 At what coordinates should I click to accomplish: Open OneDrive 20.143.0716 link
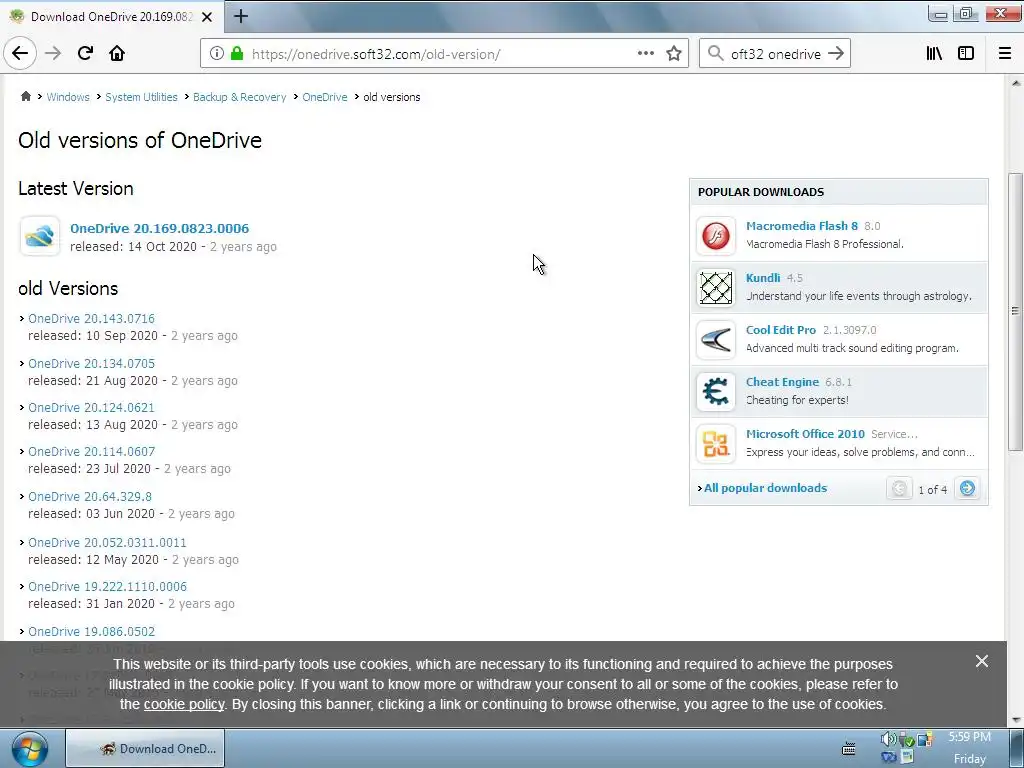(x=91, y=319)
